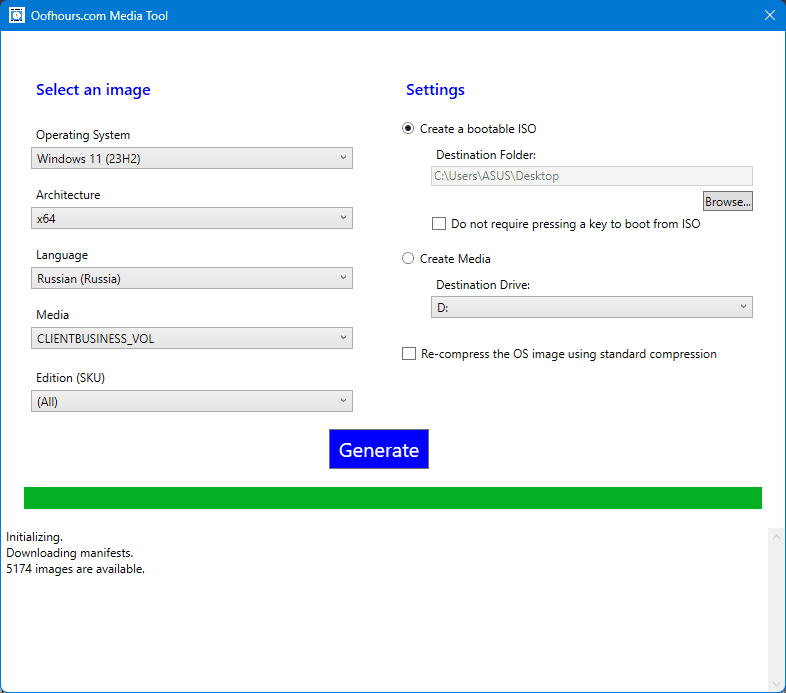Click the Oofhours Media Tool title bar icon

tap(16, 15)
